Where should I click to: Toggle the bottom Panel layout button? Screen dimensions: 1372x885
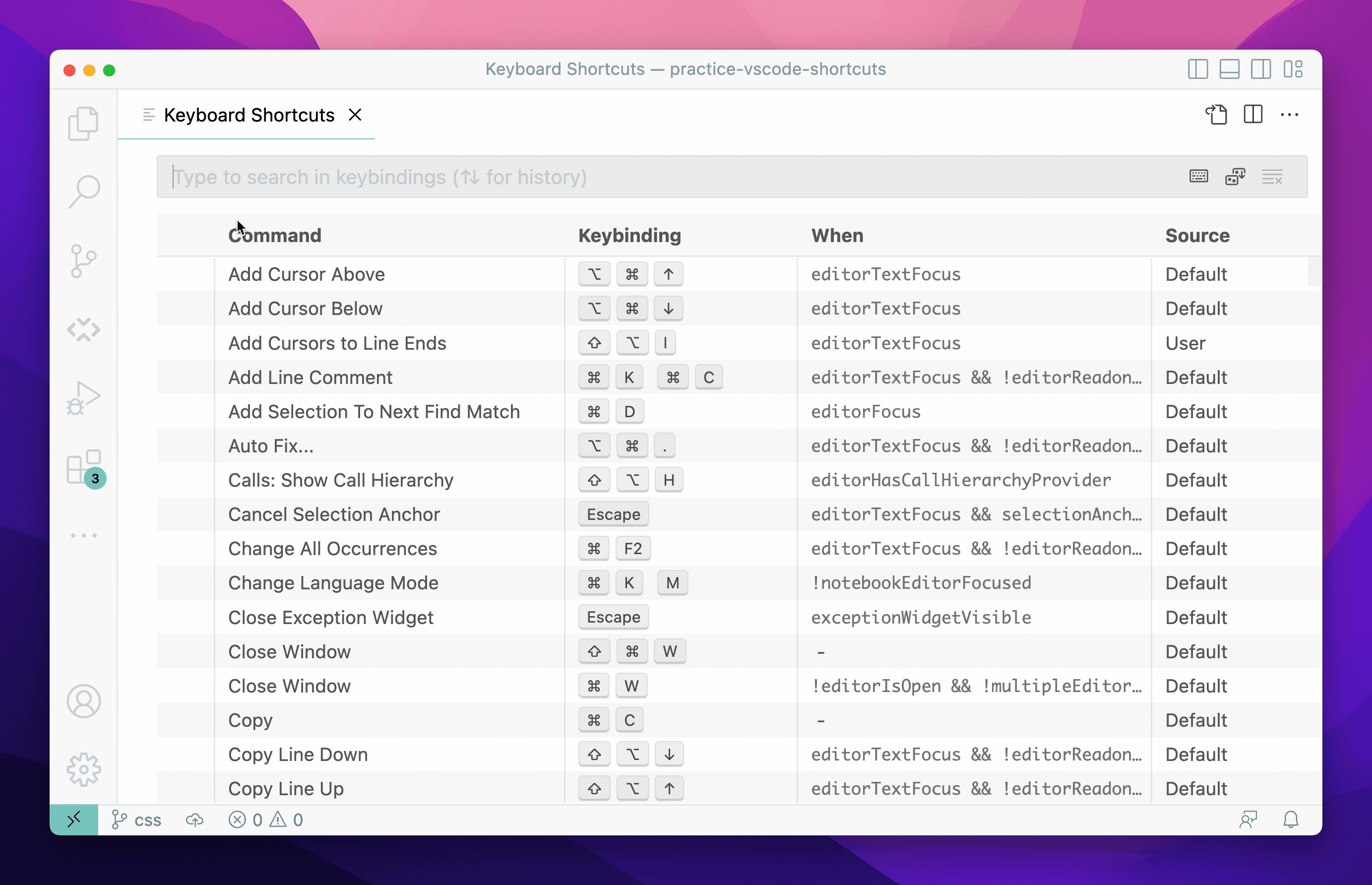[x=1230, y=69]
